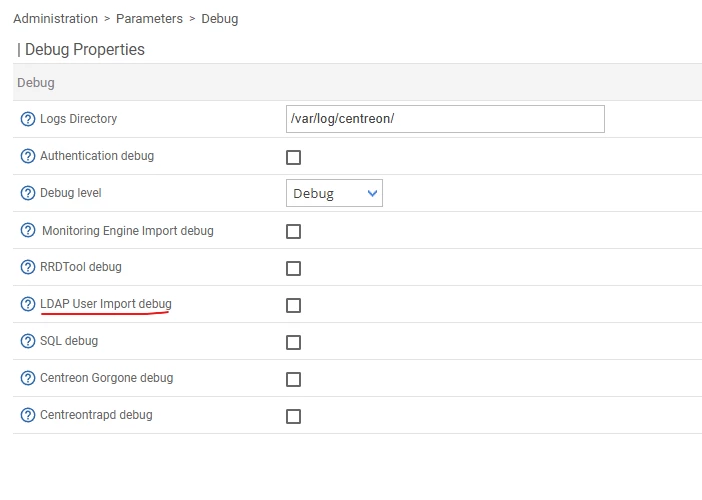Image resolution: width=702 pixels, height=500 pixels.
Task: Open the Debug level dropdown
Action: (334, 194)
